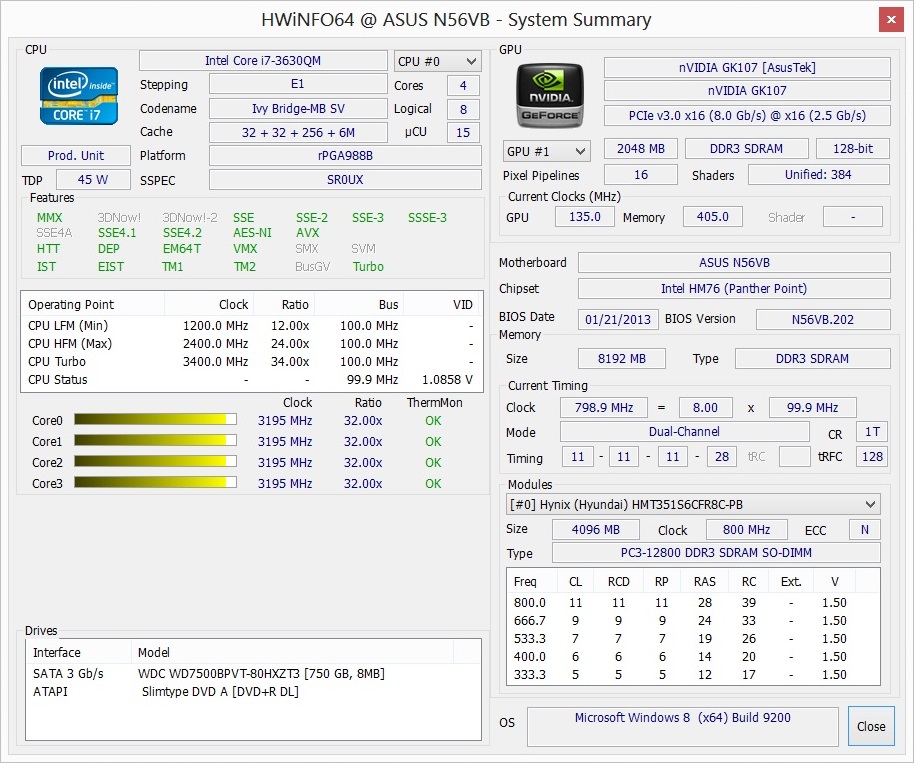This screenshot has width=914, height=763.
Task: Click the stepping value E1
Action: pyautogui.click(x=298, y=84)
